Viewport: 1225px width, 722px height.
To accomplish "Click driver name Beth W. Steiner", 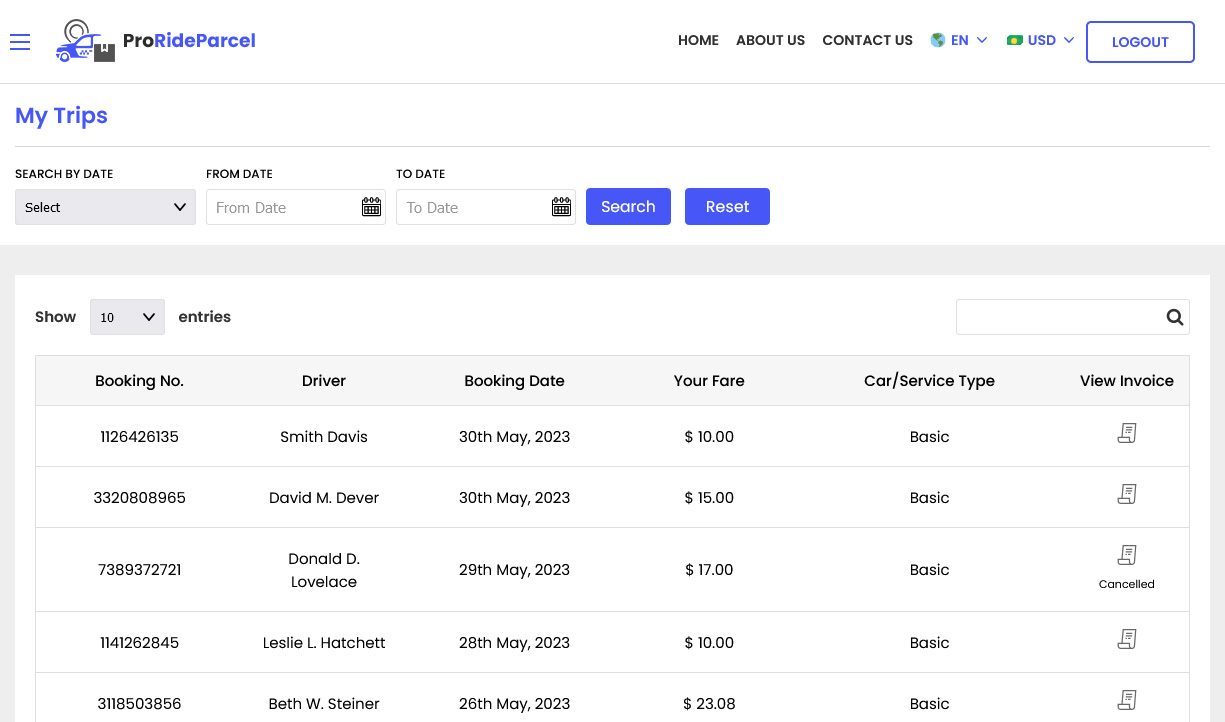I will click(324, 704).
